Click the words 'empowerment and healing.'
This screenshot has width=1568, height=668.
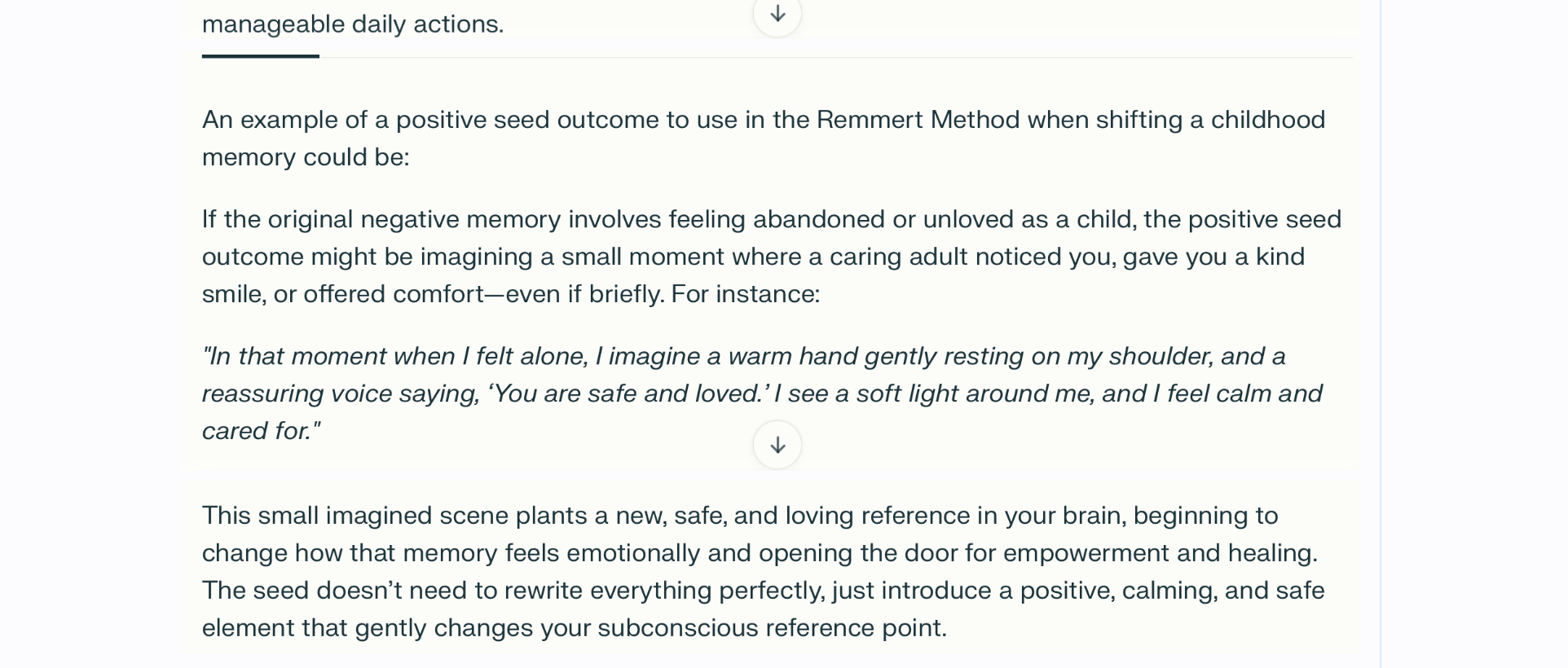pos(1161,553)
